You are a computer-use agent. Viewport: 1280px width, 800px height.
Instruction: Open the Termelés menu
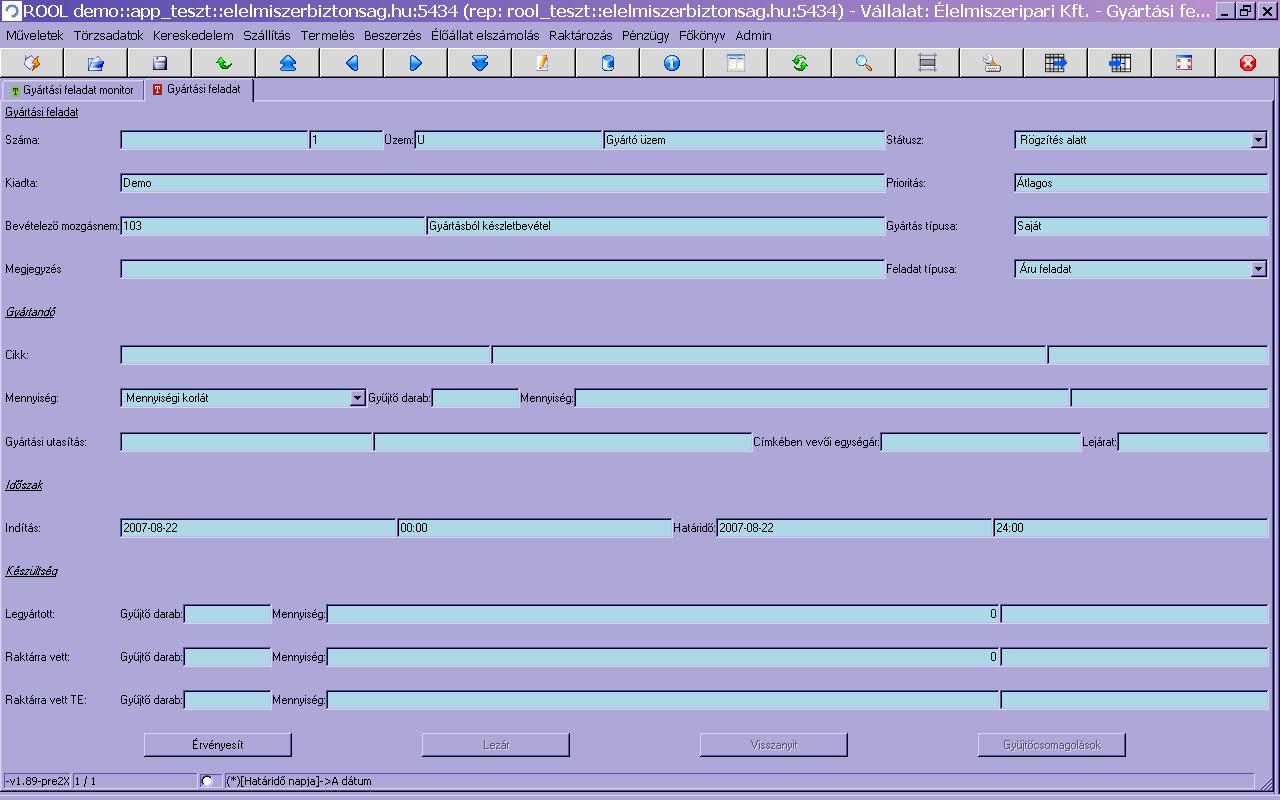point(327,35)
